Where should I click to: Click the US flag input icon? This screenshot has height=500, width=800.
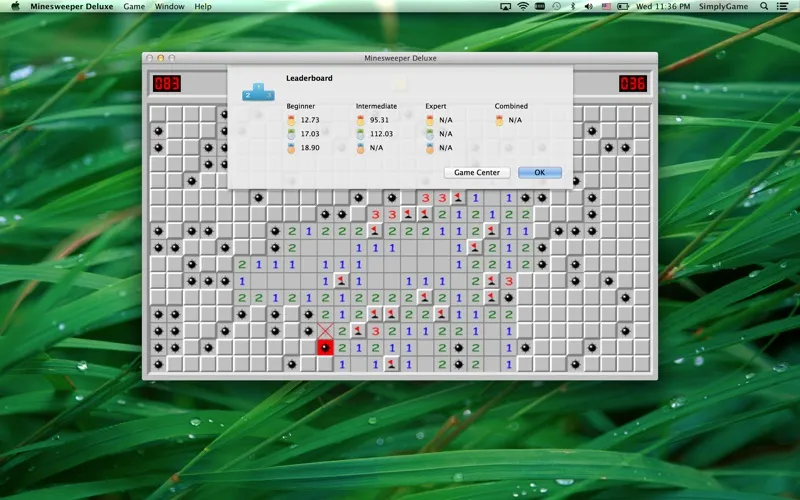click(606, 6)
